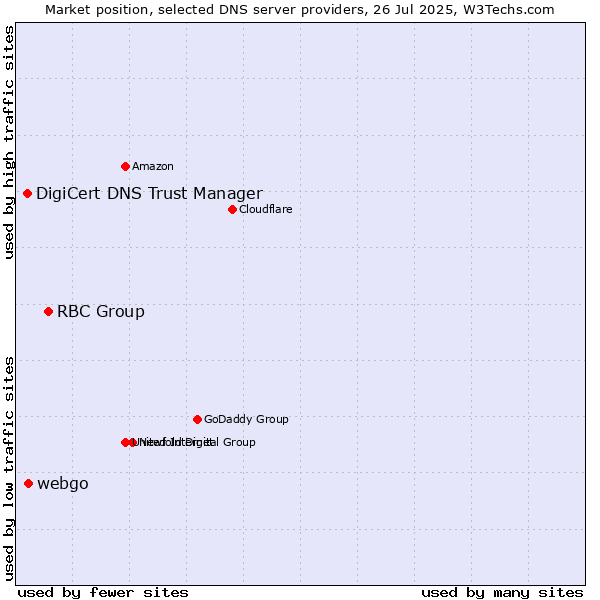Click the 'GoDaddy Group' label text
This screenshot has width=600, height=600.
[246, 419]
